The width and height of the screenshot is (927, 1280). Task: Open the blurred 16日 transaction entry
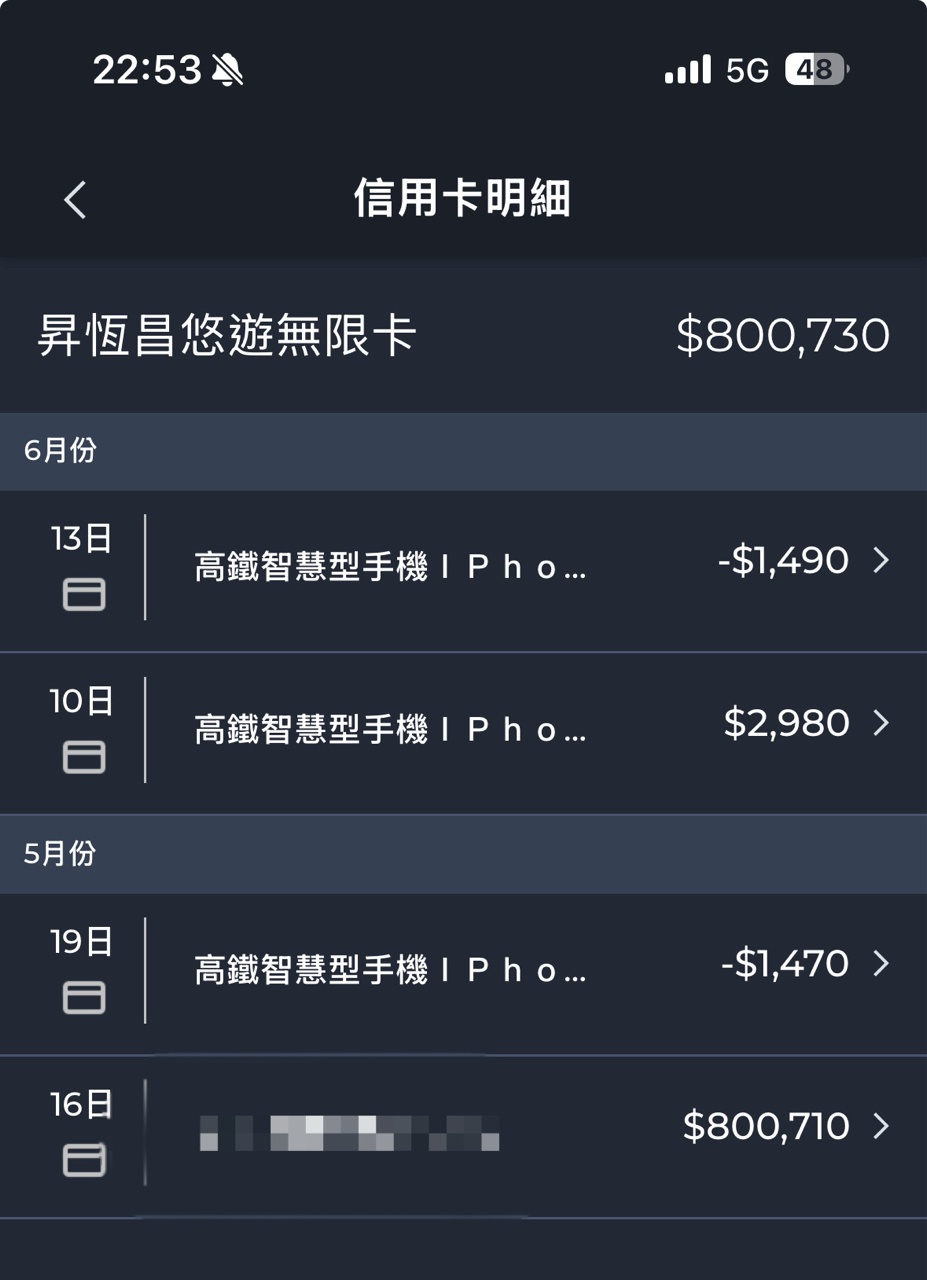pyautogui.click(x=350, y=1133)
